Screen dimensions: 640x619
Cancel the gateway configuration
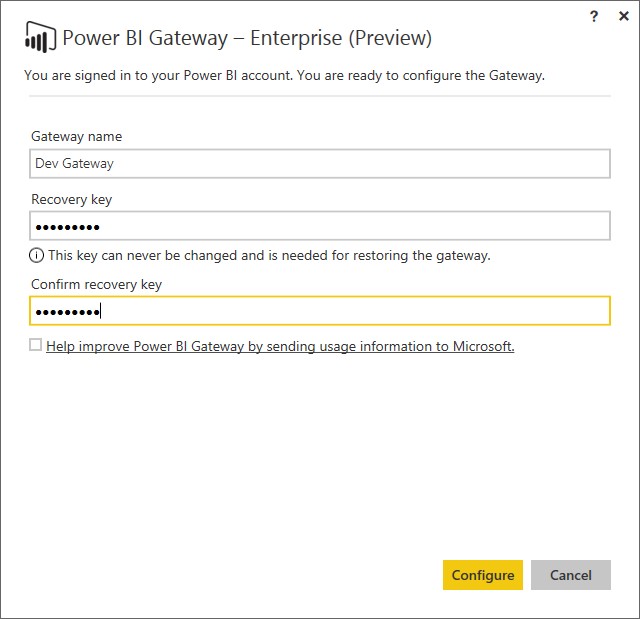571,575
